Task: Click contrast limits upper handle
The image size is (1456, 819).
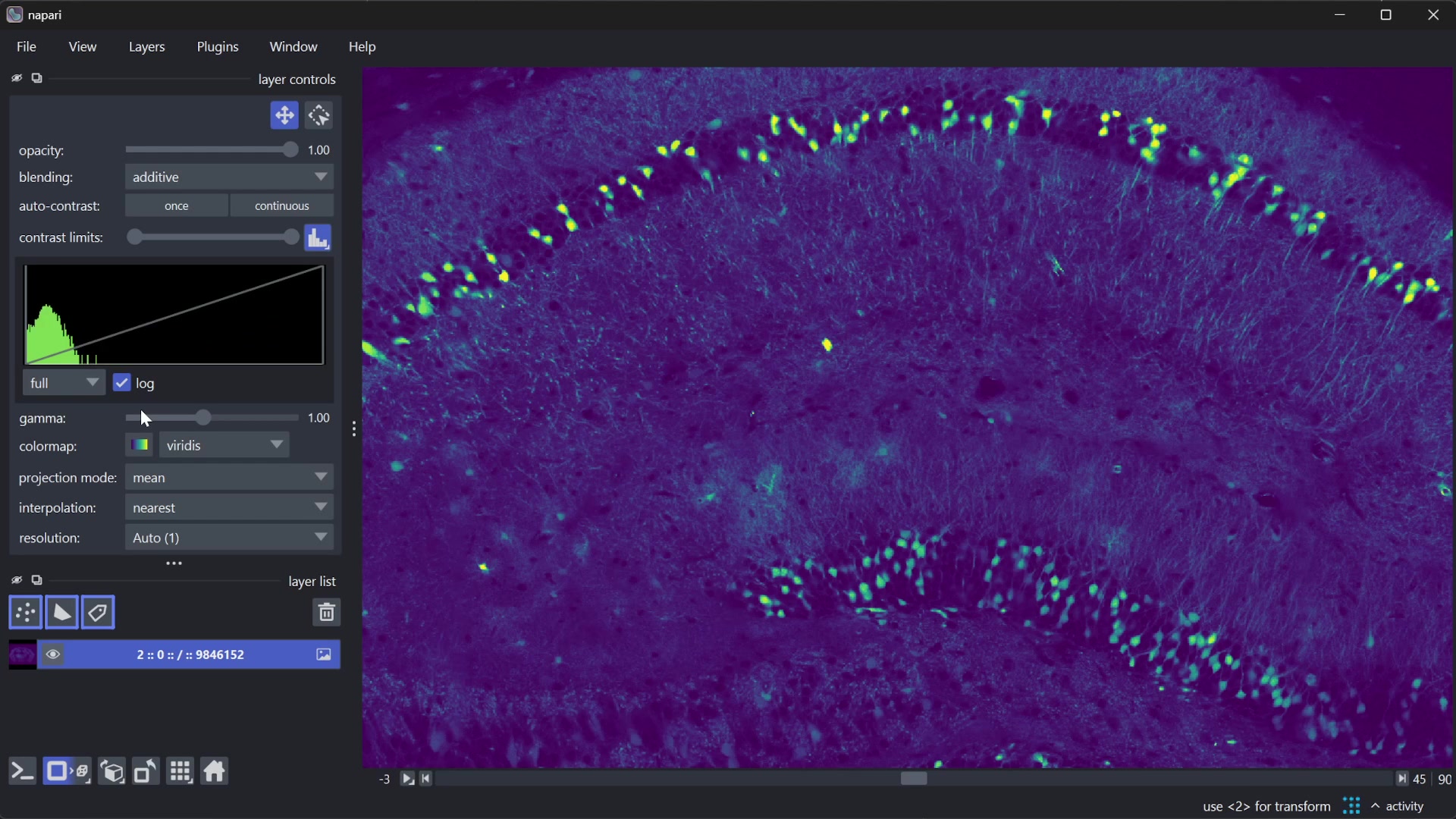Action: tap(291, 237)
